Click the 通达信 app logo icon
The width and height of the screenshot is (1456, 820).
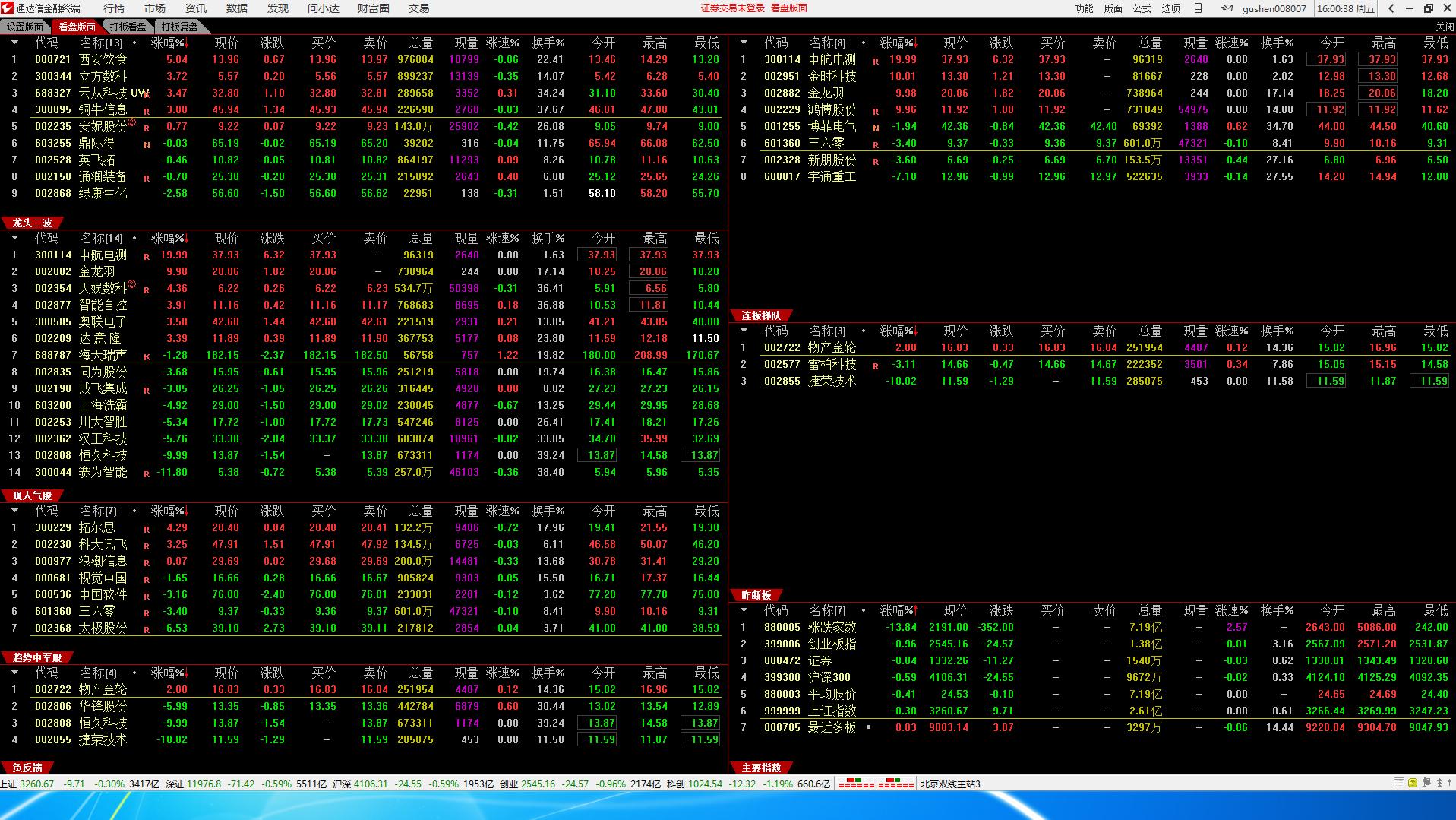click(x=7, y=8)
